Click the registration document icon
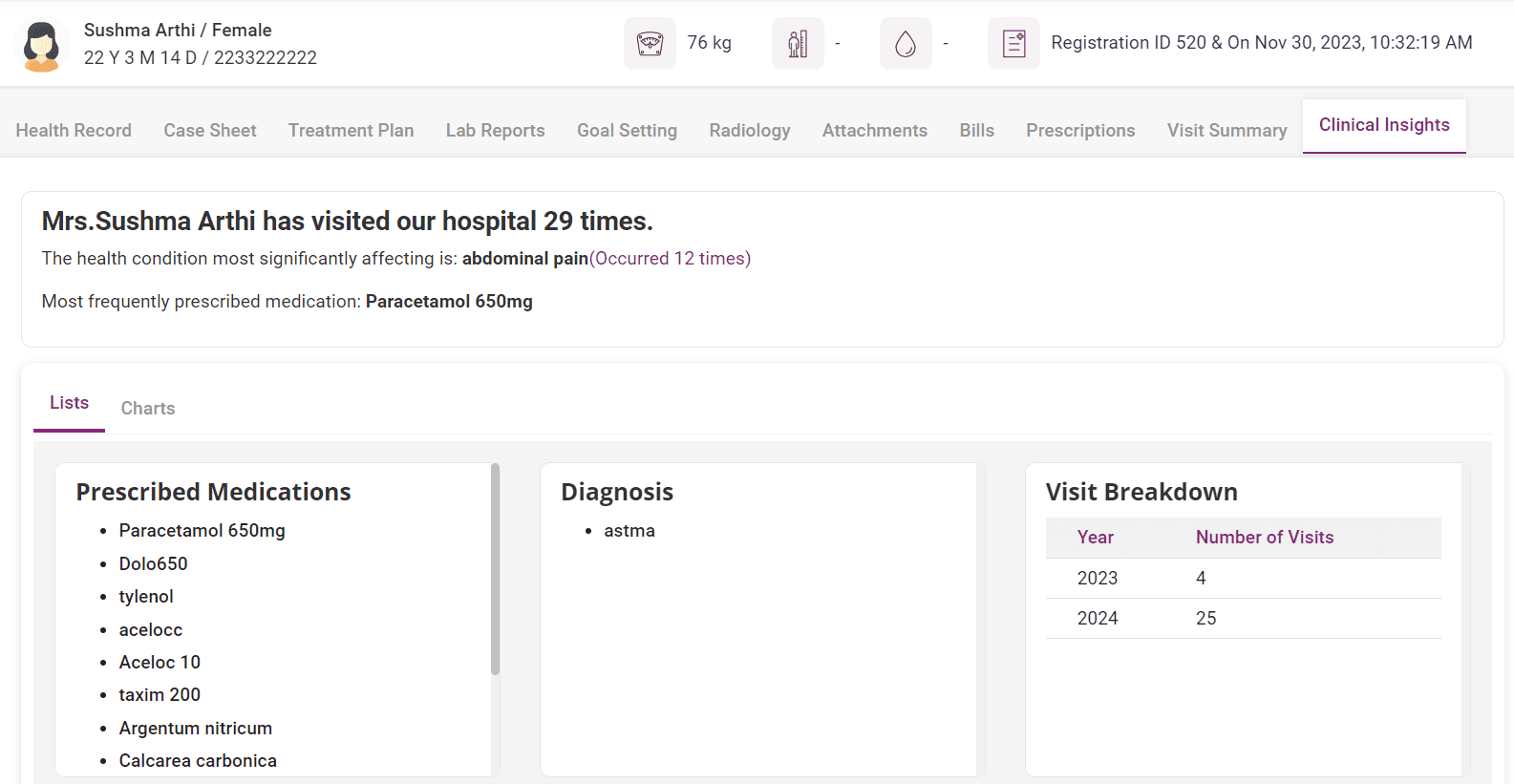Viewport: 1514px width, 784px height. pyautogui.click(x=1013, y=44)
